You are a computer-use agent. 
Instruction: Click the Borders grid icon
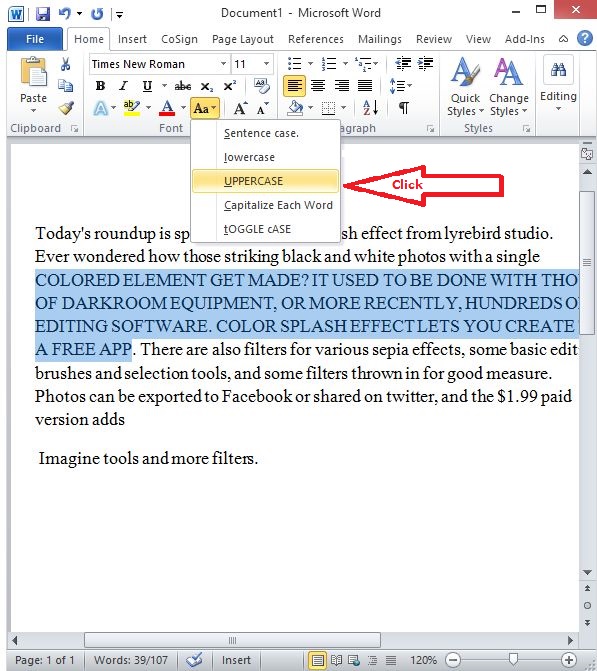tap(328, 108)
